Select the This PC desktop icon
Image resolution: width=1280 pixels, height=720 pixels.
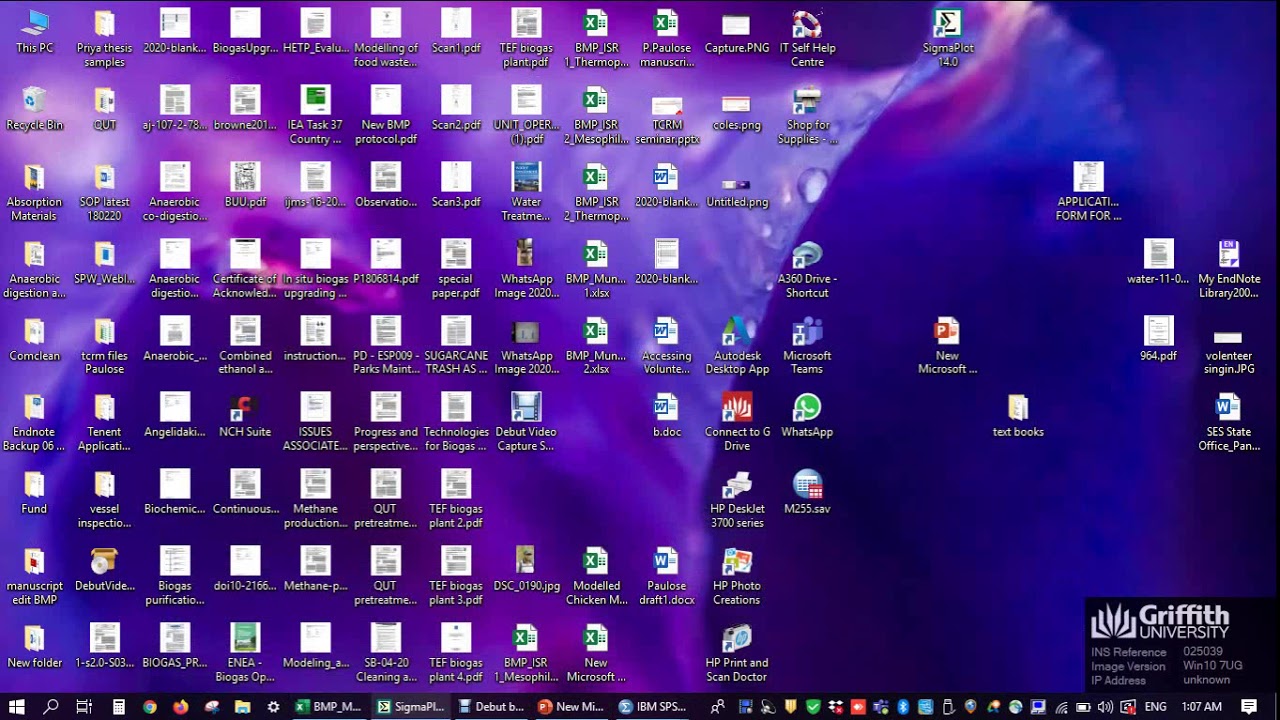pyautogui.click(x=35, y=32)
